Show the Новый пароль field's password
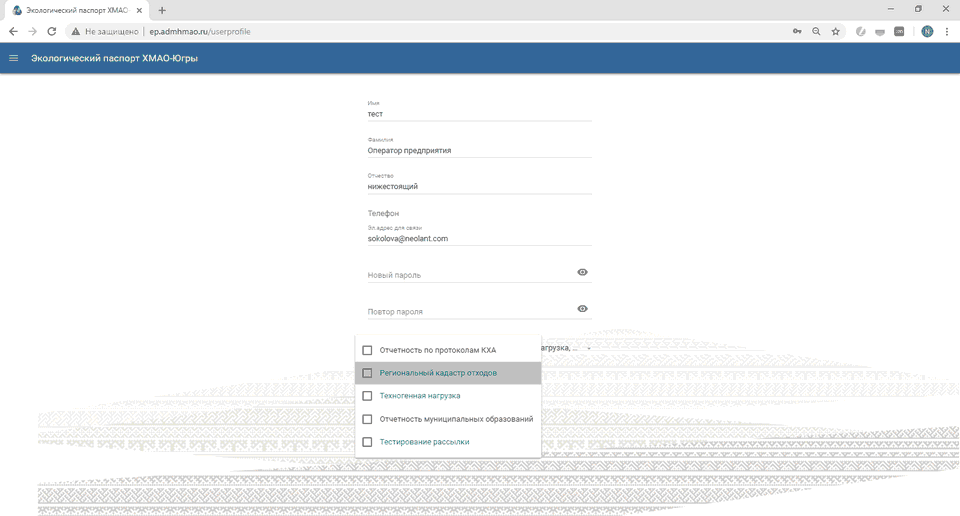960x516 pixels. click(582, 272)
